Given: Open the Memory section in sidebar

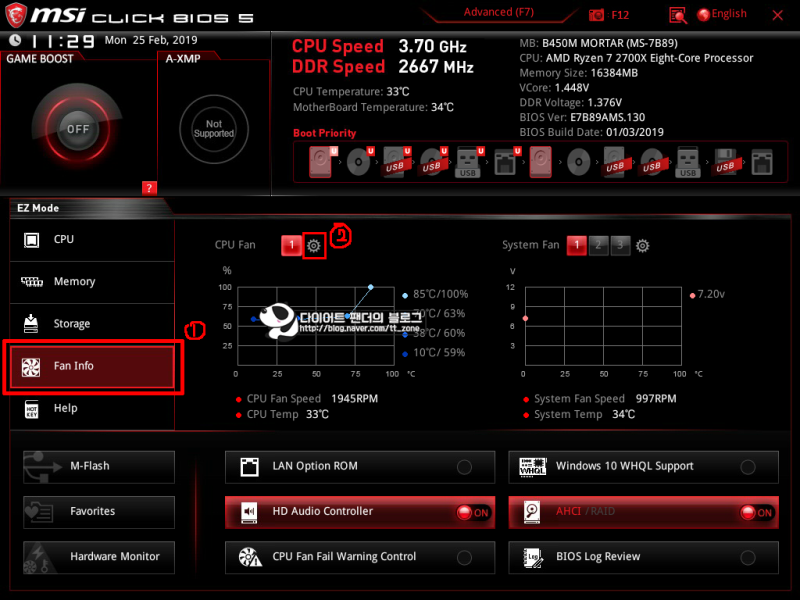Looking at the screenshot, I should (x=91, y=281).
